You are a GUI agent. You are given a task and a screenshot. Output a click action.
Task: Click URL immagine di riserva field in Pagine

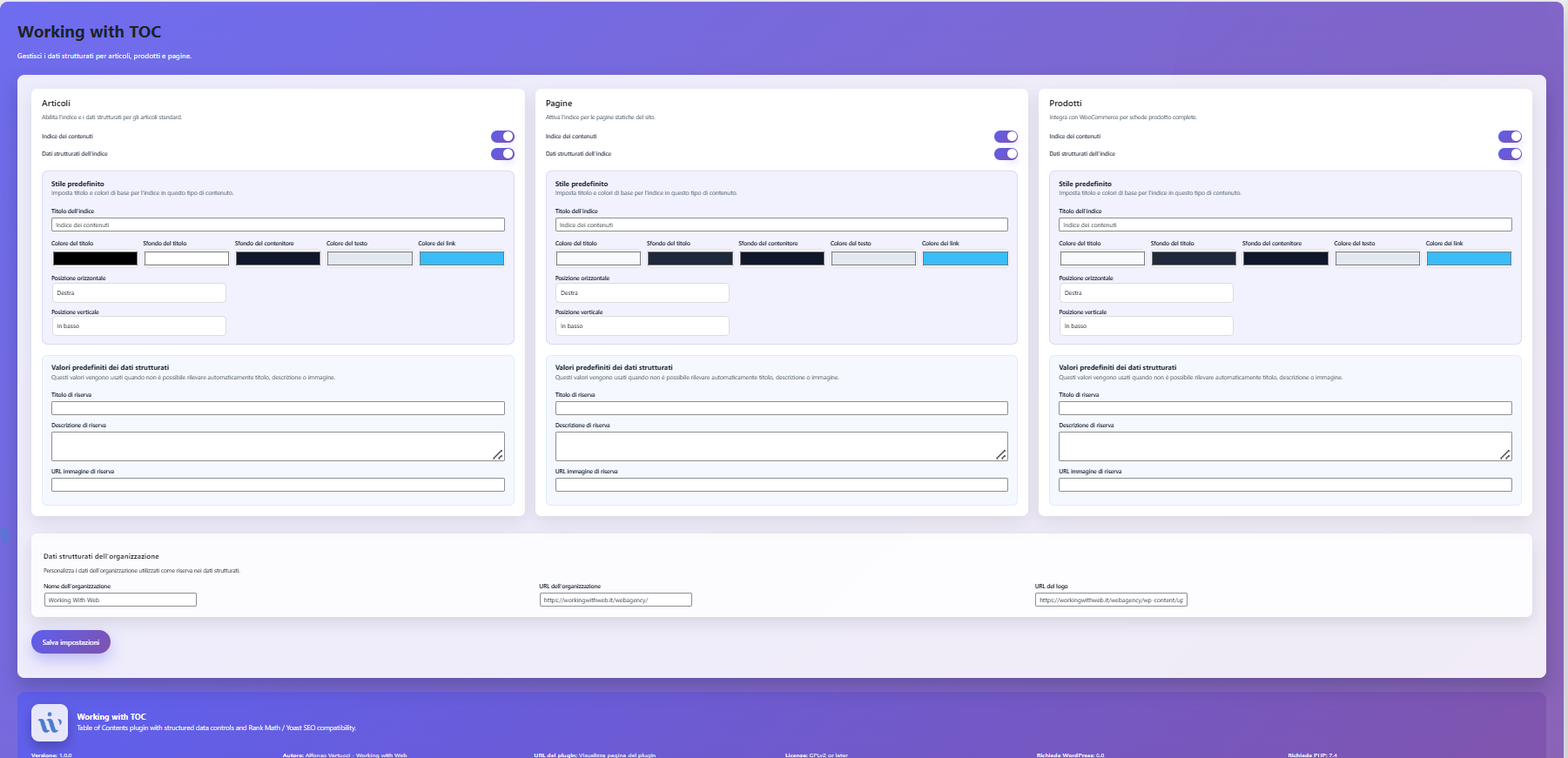[x=782, y=485]
